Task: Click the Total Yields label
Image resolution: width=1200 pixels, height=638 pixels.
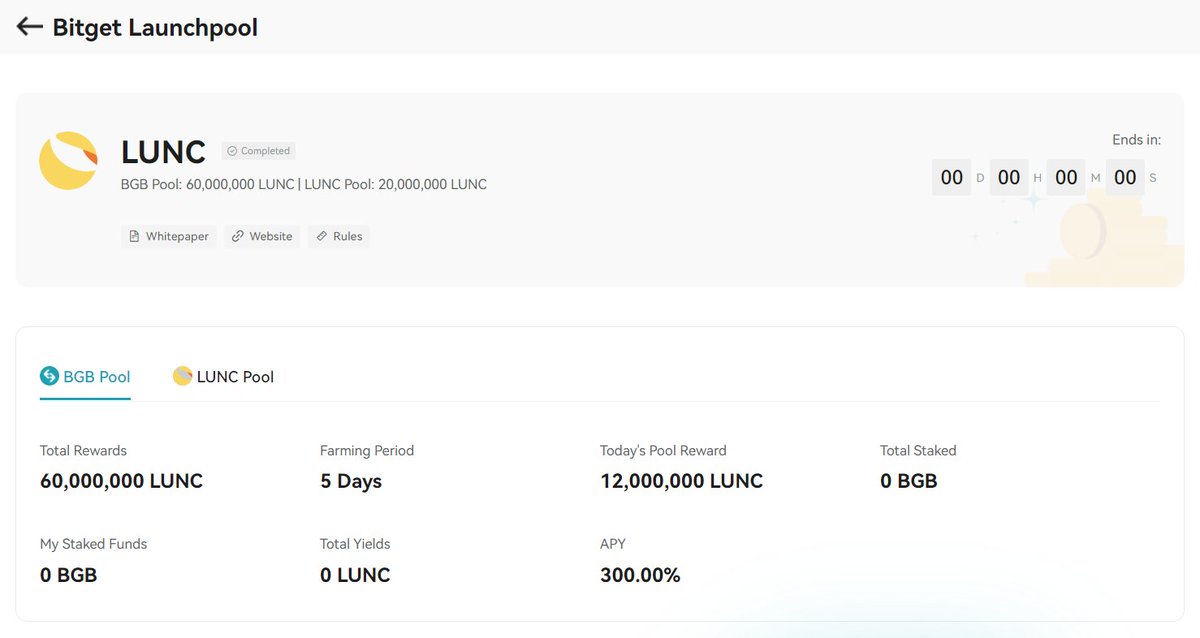Action: click(355, 544)
